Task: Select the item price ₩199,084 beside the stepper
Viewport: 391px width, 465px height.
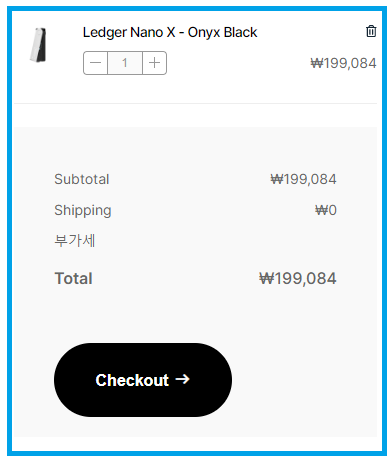Action: tap(343, 63)
